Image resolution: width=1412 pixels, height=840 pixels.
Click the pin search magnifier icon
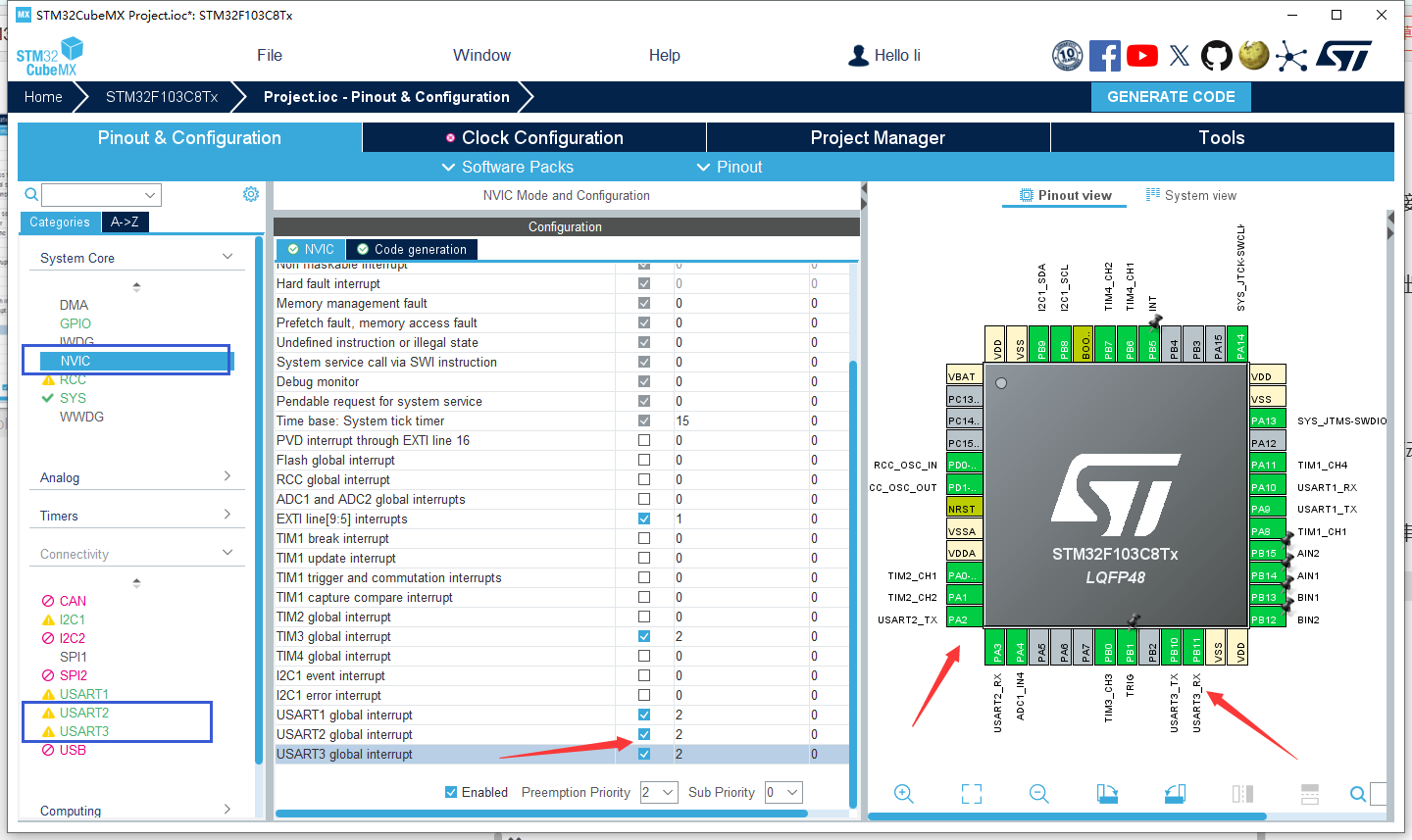(x=1358, y=794)
